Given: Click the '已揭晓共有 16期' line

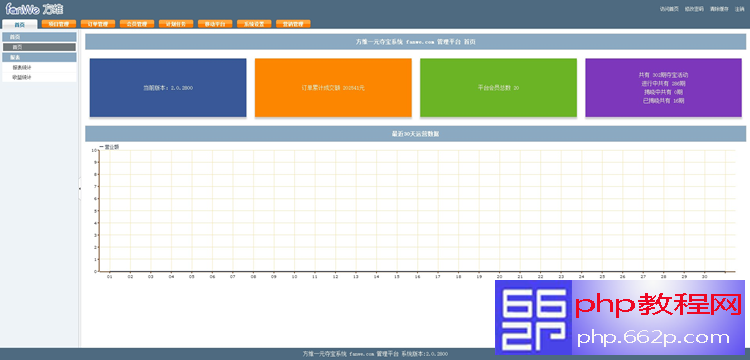Looking at the screenshot, I should pos(663,101).
